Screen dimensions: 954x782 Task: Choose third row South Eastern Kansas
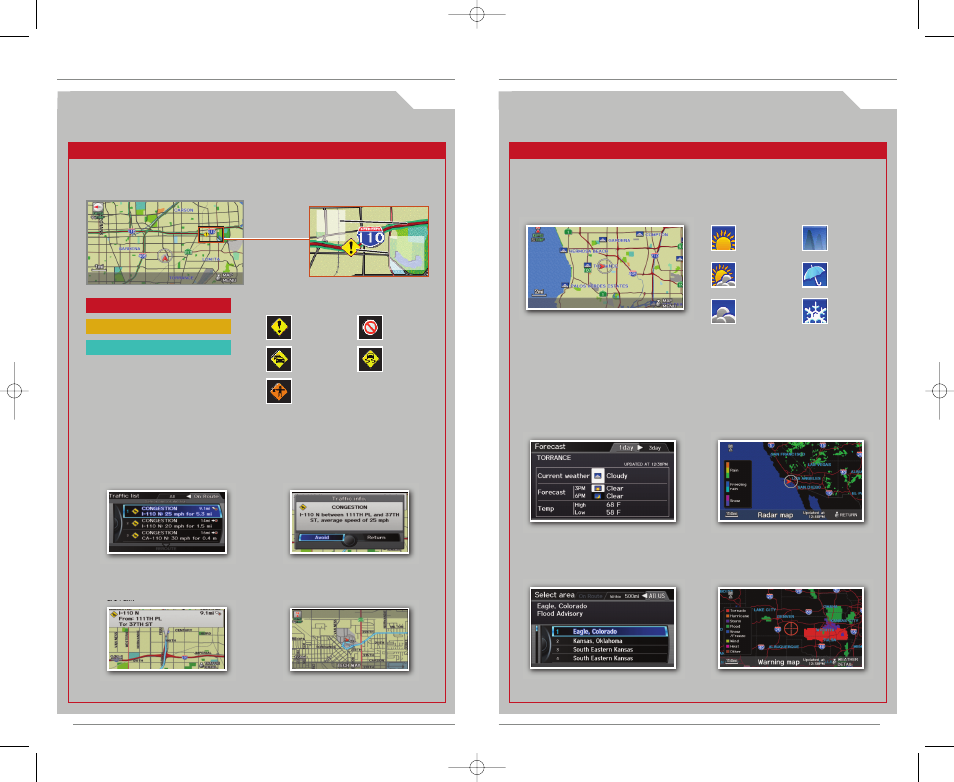pos(610,649)
